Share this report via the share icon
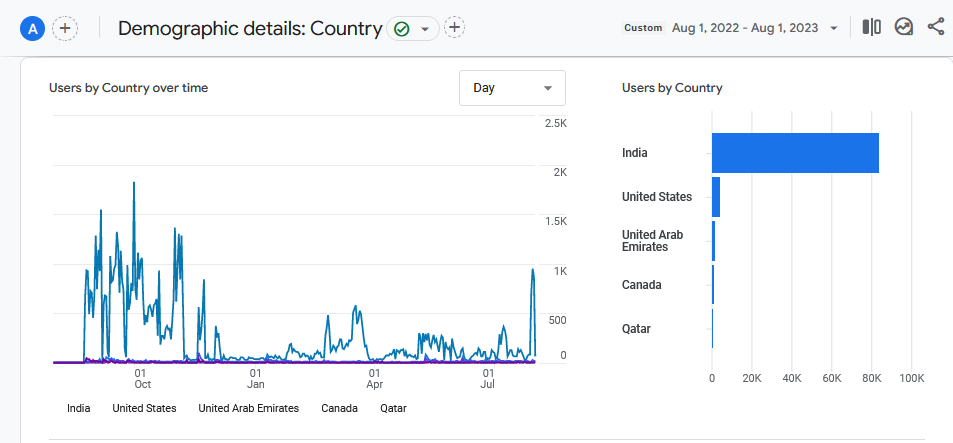 coord(936,28)
